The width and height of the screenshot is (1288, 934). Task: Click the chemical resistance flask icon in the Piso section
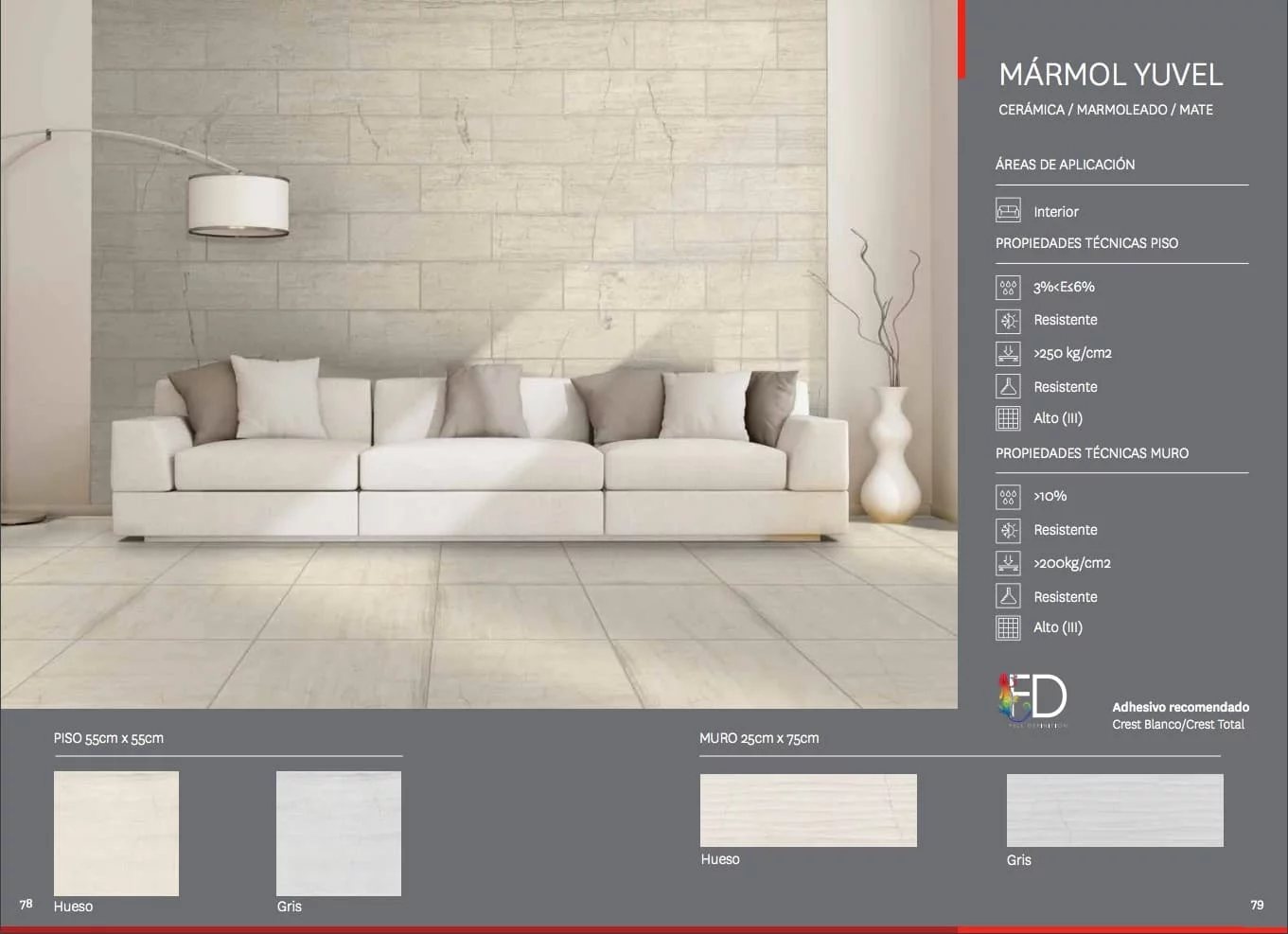point(1008,386)
